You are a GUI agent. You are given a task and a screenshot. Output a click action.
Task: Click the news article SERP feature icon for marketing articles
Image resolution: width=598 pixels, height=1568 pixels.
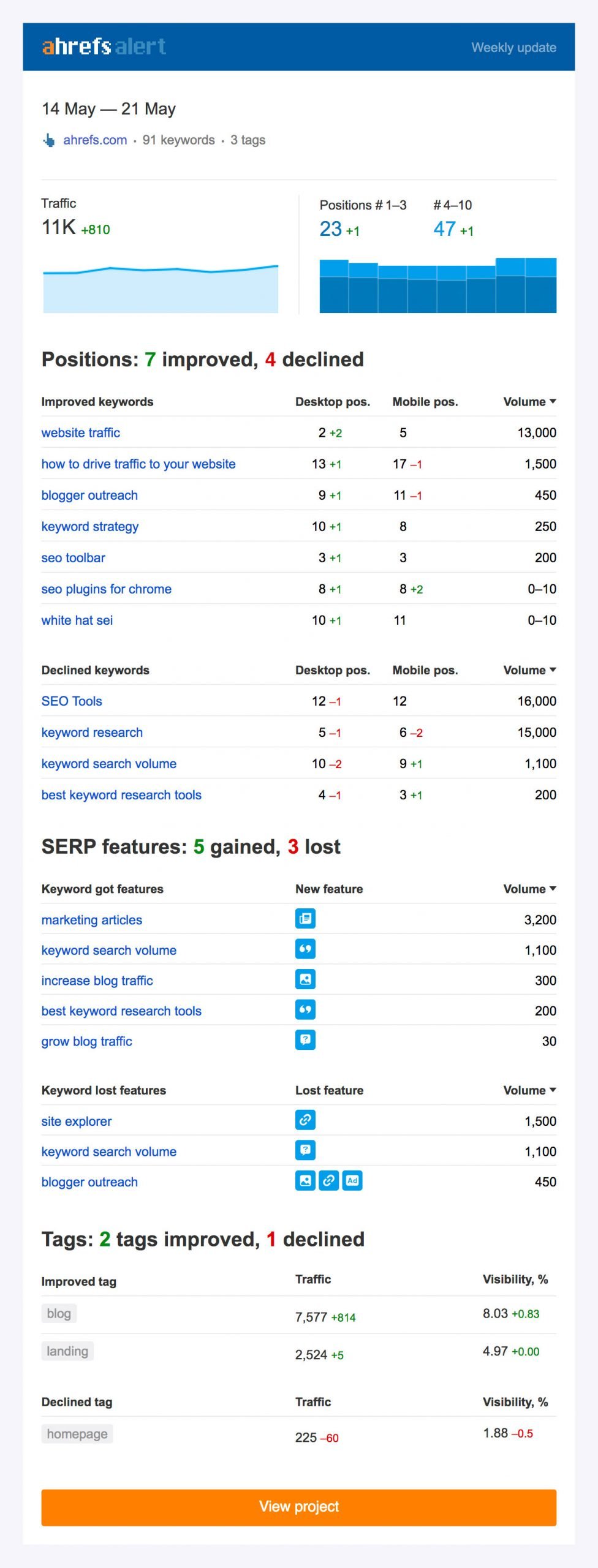305,919
